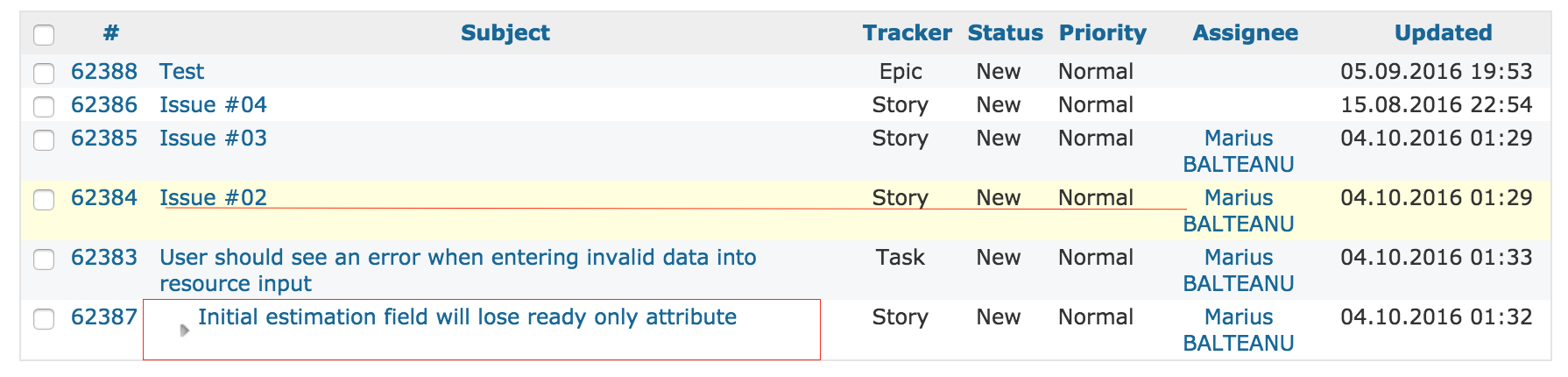This screenshot has height=377, width=1568.
Task: Open the 'User should see an error' task link
Action: [x=457, y=271]
